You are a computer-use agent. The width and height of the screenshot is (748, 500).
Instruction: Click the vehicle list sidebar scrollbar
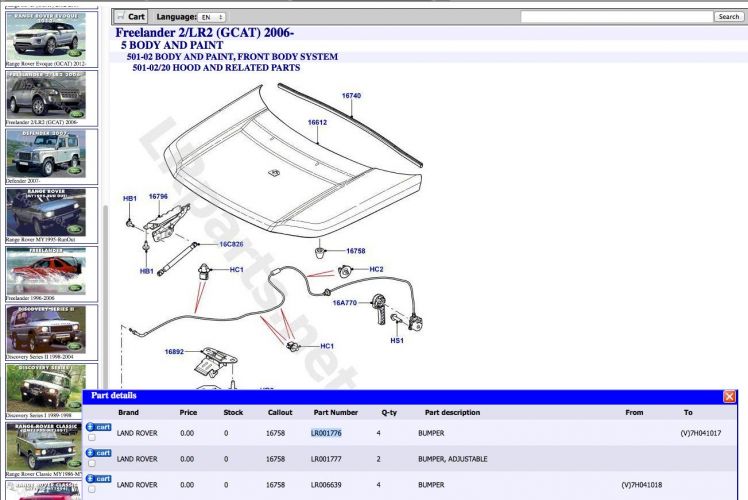(105, 296)
